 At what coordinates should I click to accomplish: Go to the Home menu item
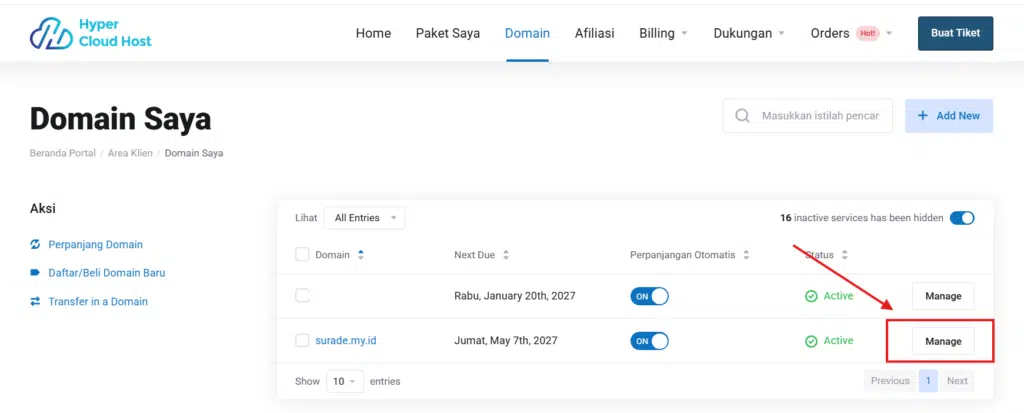(x=374, y=33)
